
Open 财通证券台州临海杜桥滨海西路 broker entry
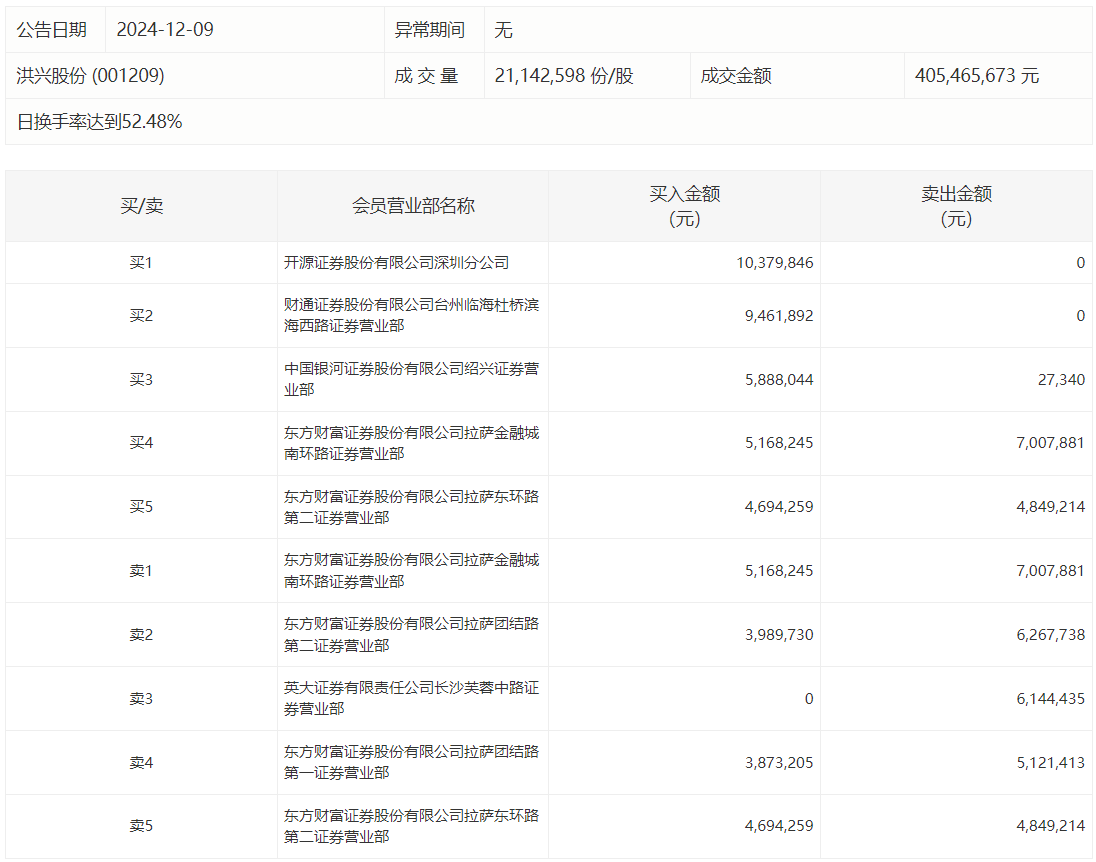pyautogui.click(x=411, y=315)
